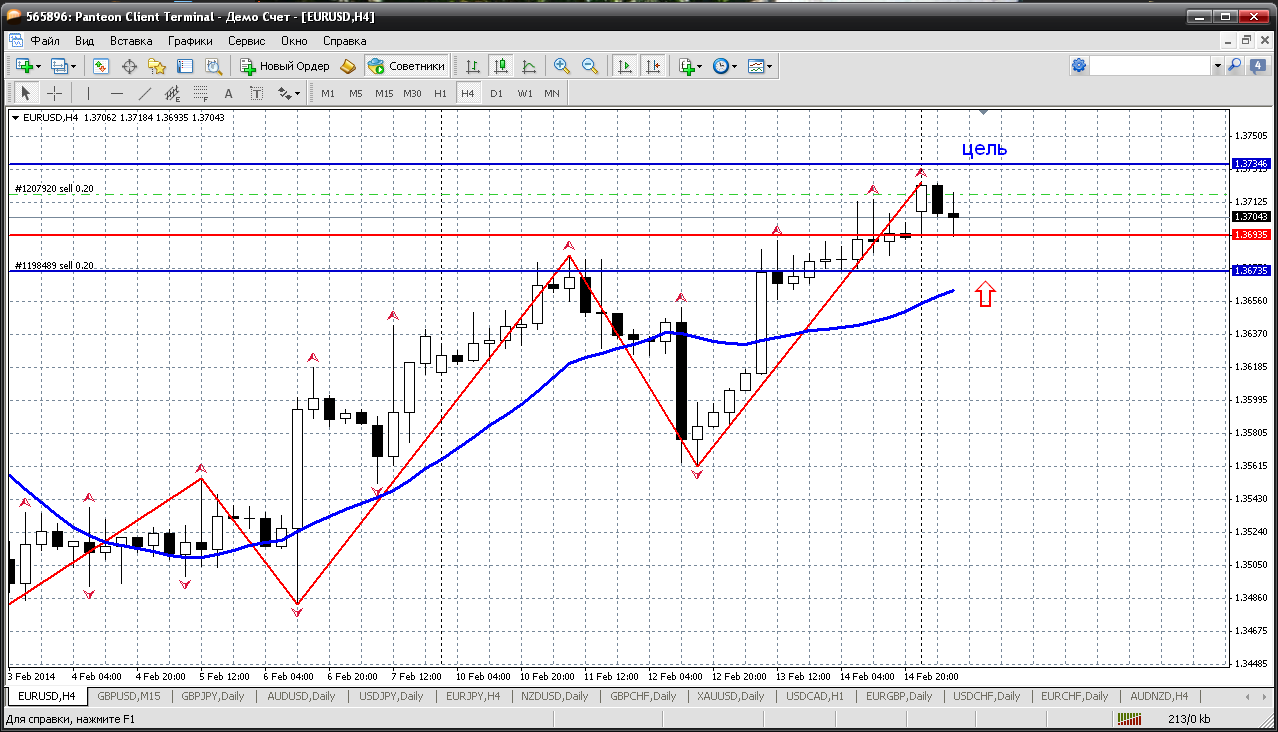The width and height of the screenshot is (1278, 732).
Task: Switch to the XAUUSD,Daily chart tab
Action: point(733,696)
